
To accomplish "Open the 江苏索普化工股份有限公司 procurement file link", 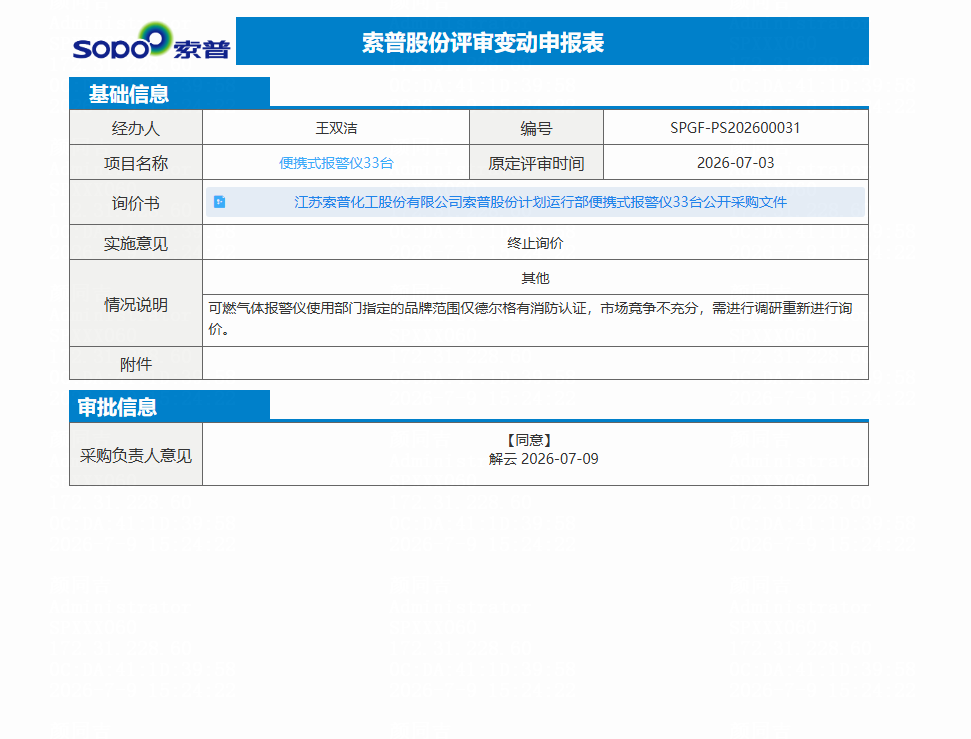I will (540, 202).
